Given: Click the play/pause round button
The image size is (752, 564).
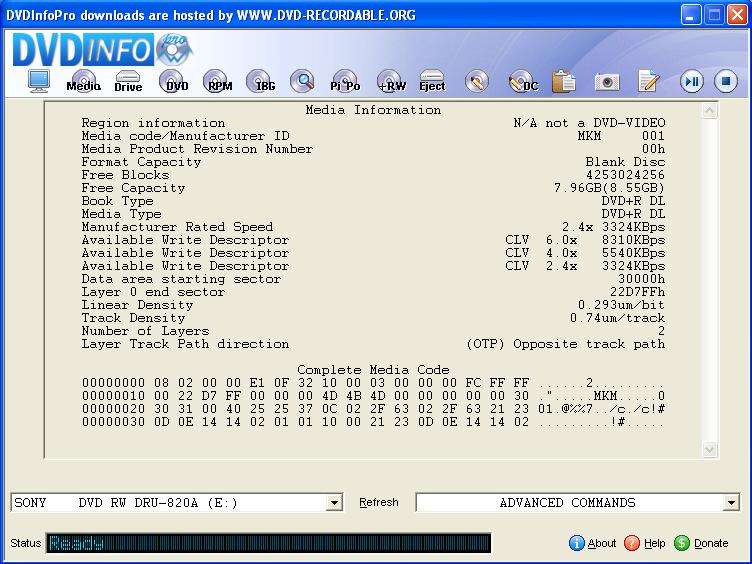Looking at the screenshot, I should click(692, 81).
